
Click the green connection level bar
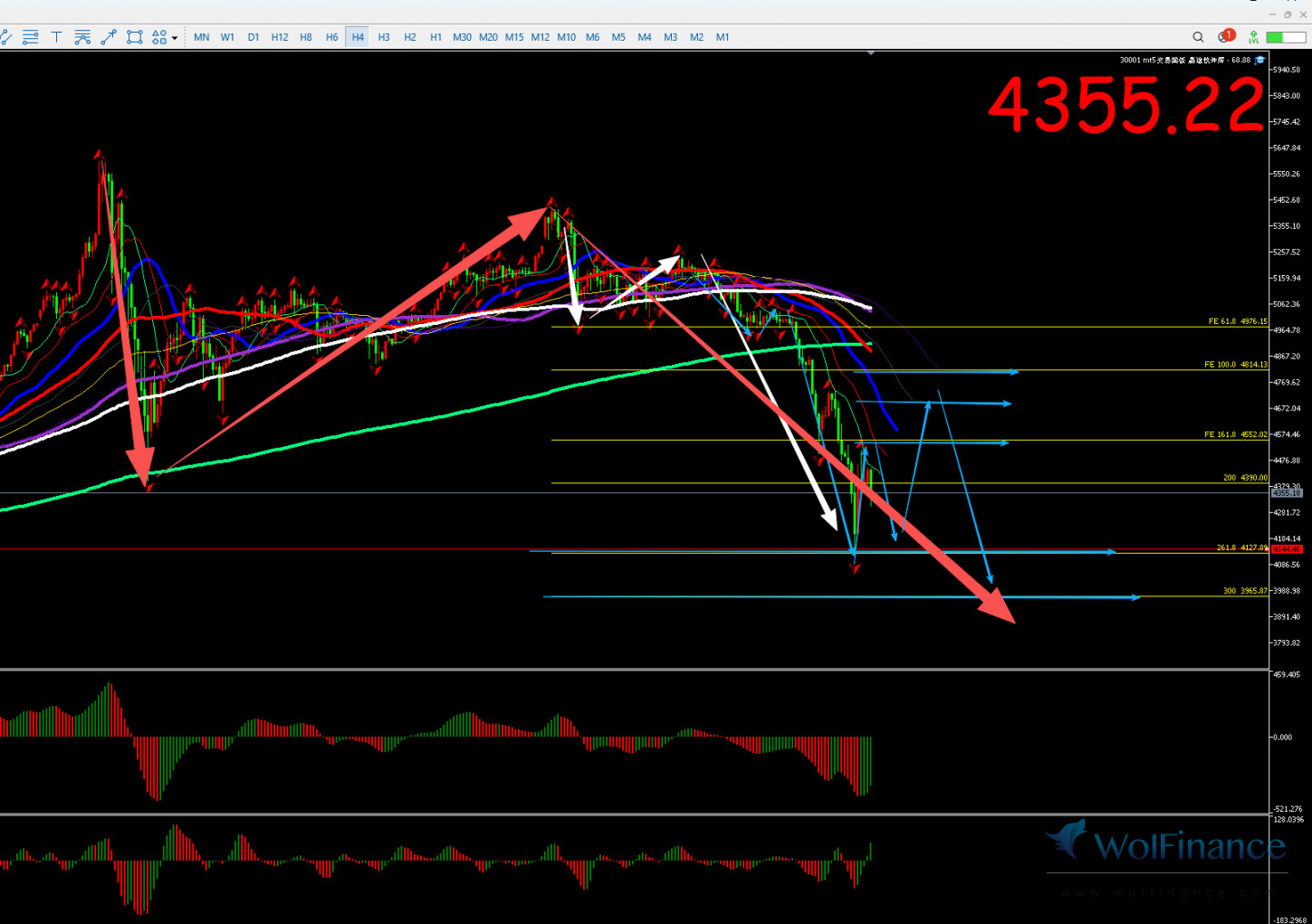pos(1286,37)
